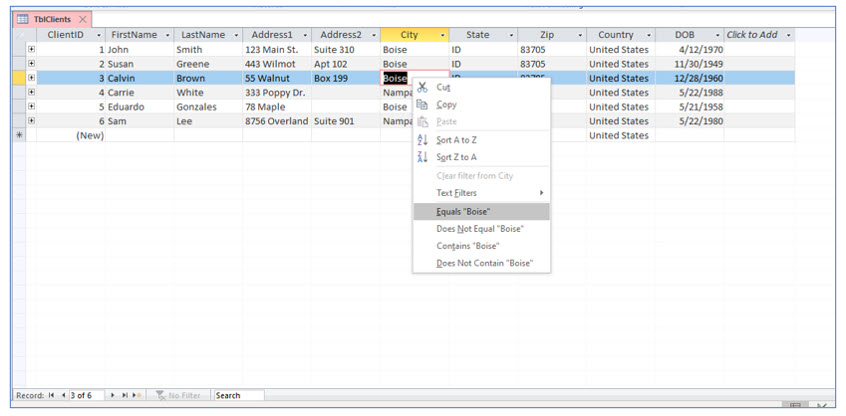Viewport: 846px width, 416px height.
Task: Click the DOB cell "11/30/1949"
Action: 690,64
